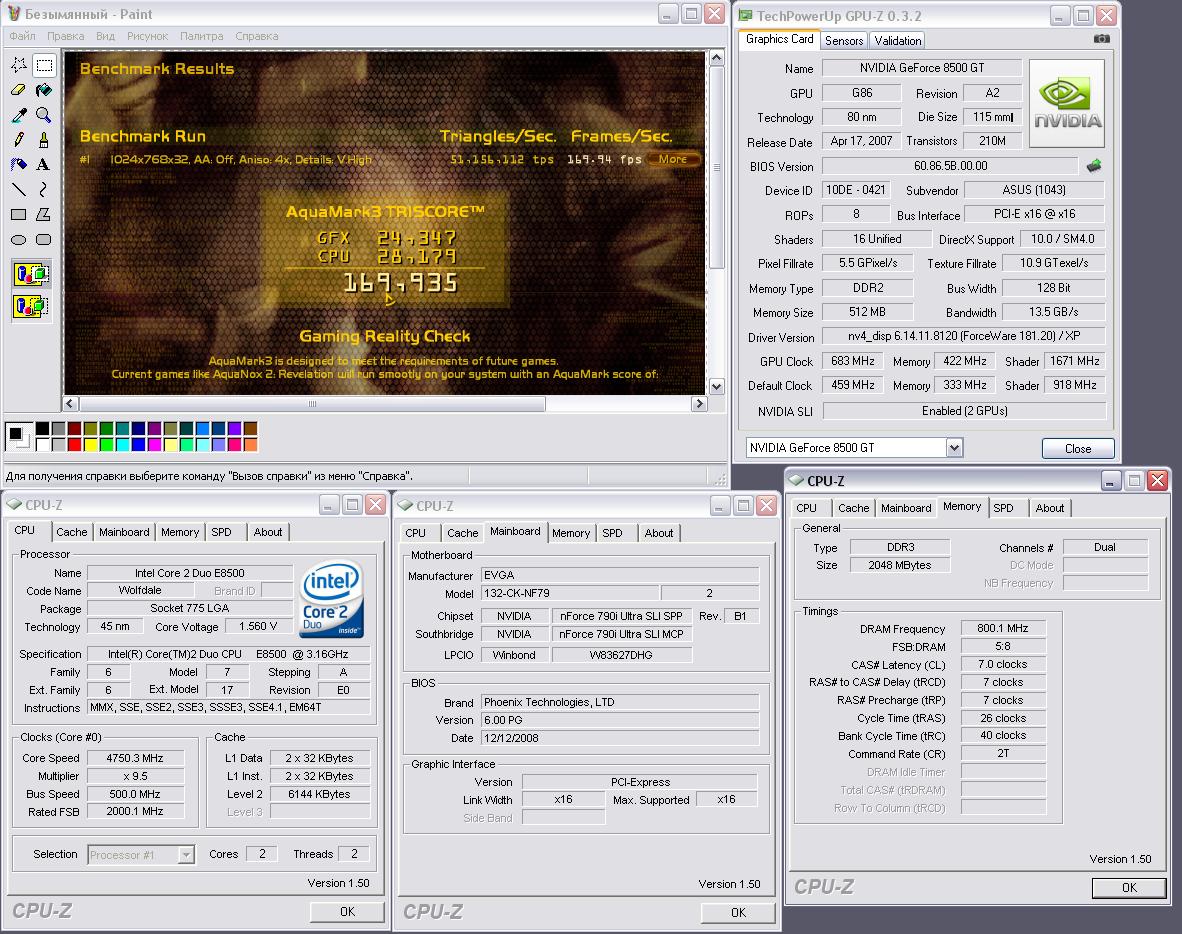Click the GPU Clock value 683 MHz

[x=853, y=361]
